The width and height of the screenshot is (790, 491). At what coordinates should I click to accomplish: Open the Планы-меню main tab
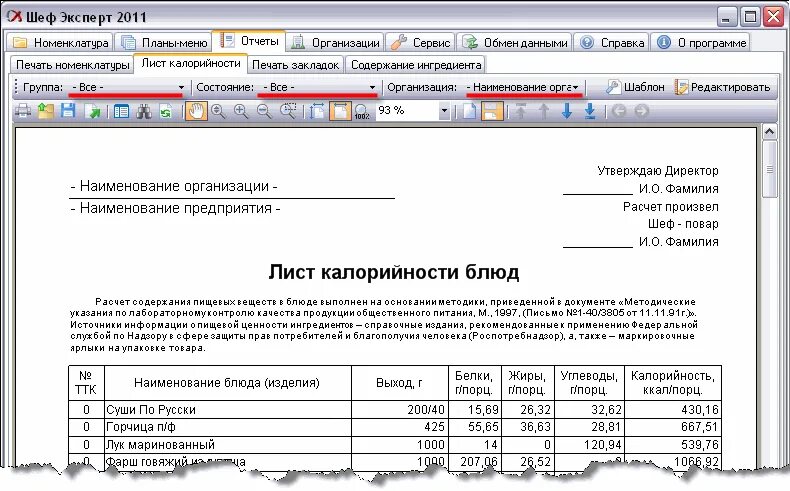[x=164, y=43]
